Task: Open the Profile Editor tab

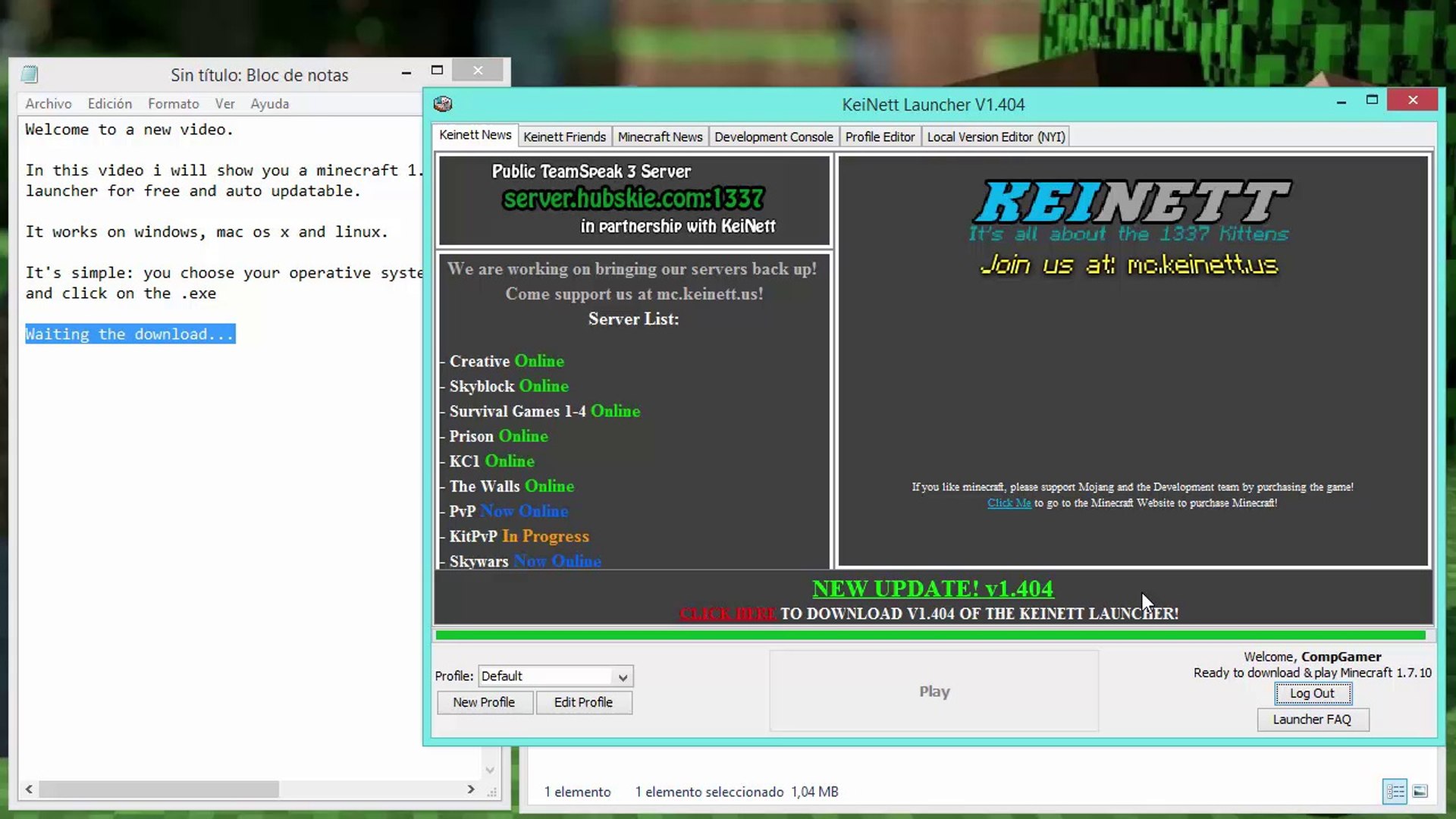Action: click(x=880, y=136)
